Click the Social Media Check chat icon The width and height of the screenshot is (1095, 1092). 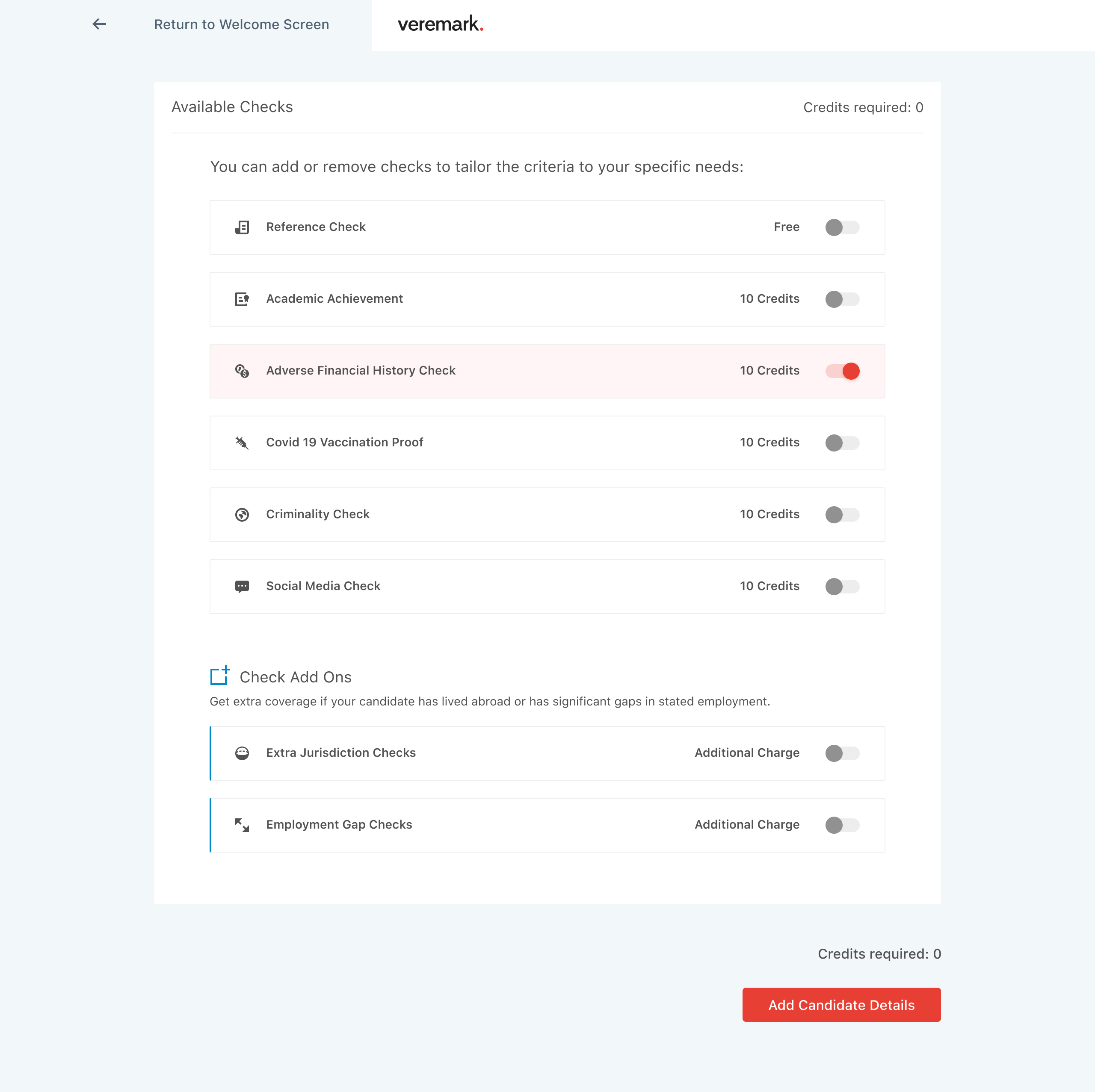[242, 586]
